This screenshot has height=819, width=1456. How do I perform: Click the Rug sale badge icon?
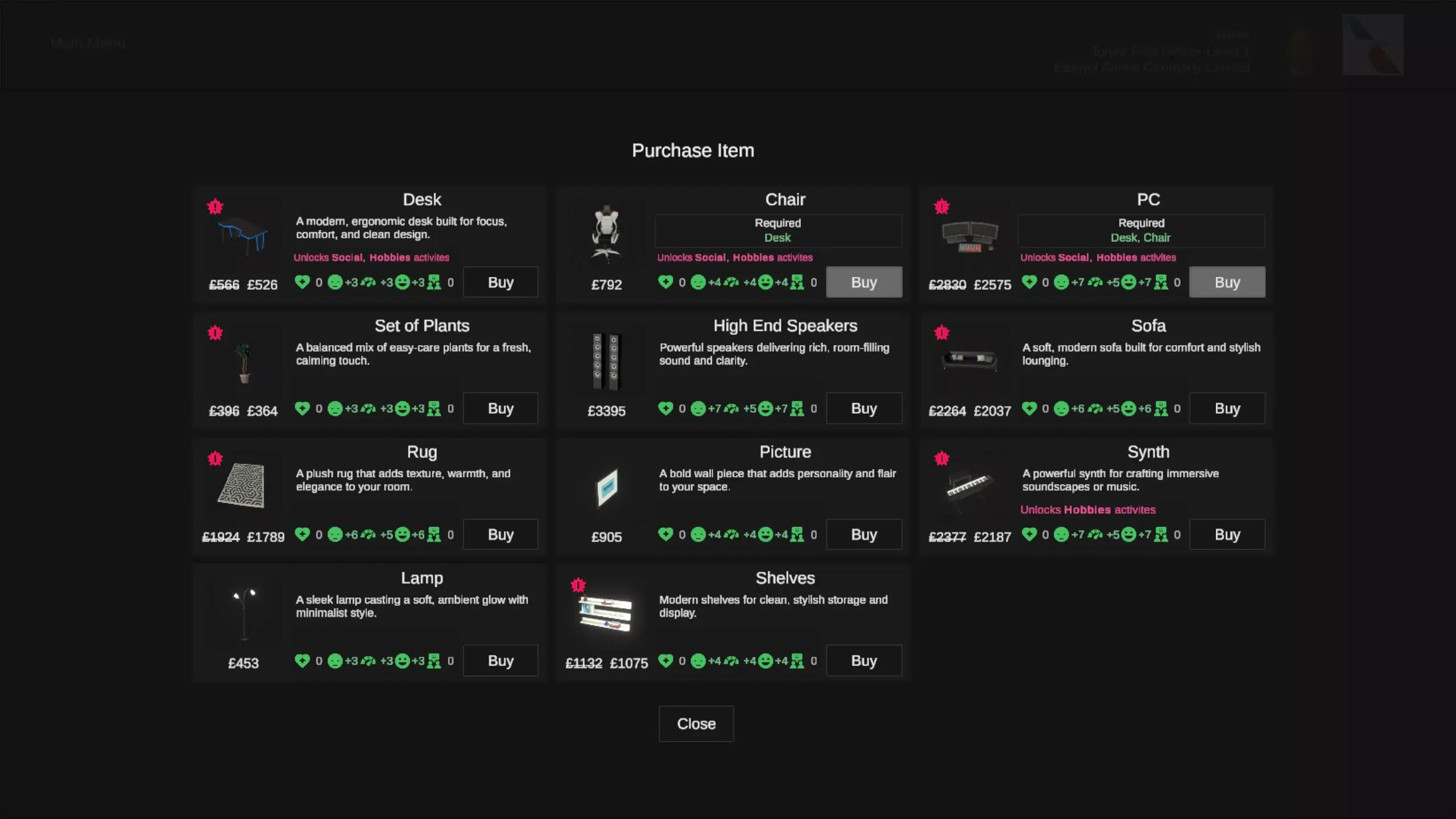215,458
